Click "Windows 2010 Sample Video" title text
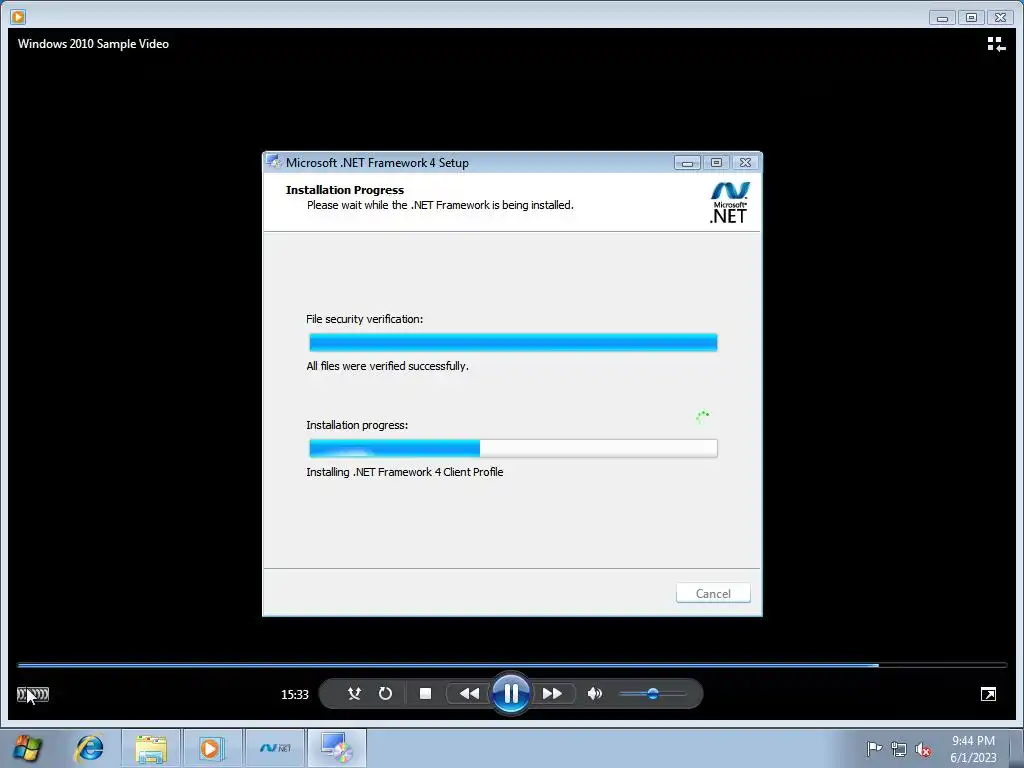 [x=93, y=44]
